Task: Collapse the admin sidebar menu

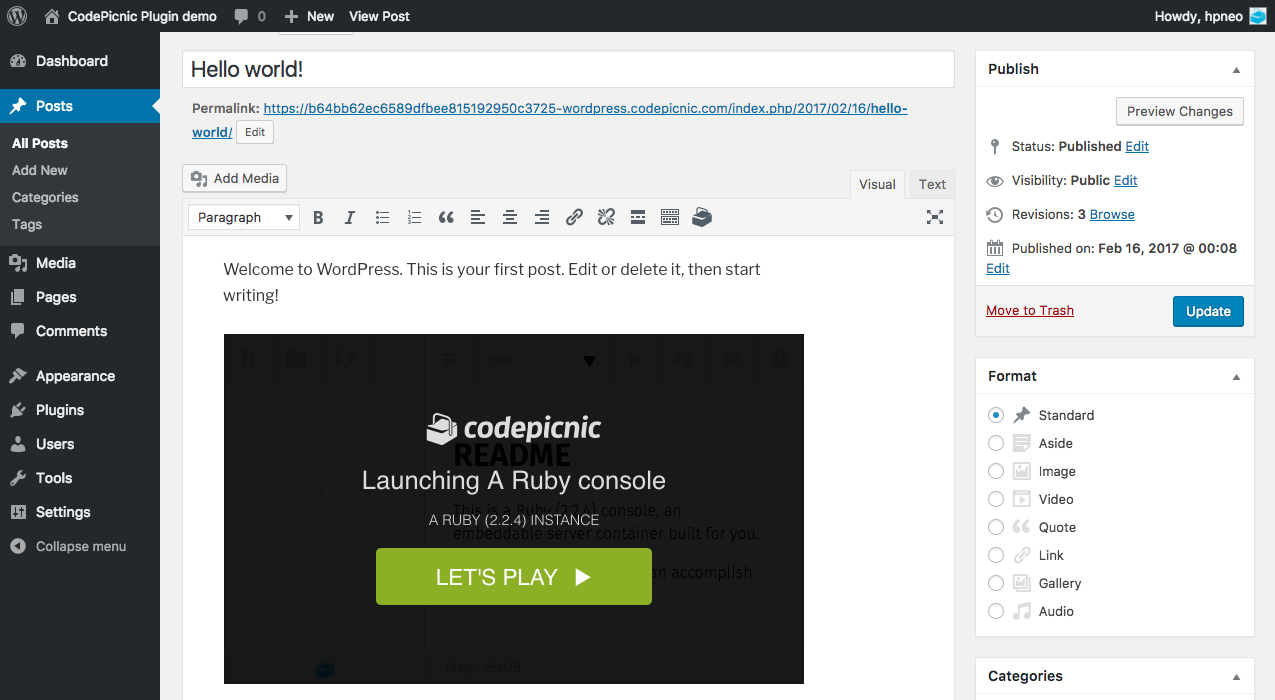Action: click(x=80, y=546)
